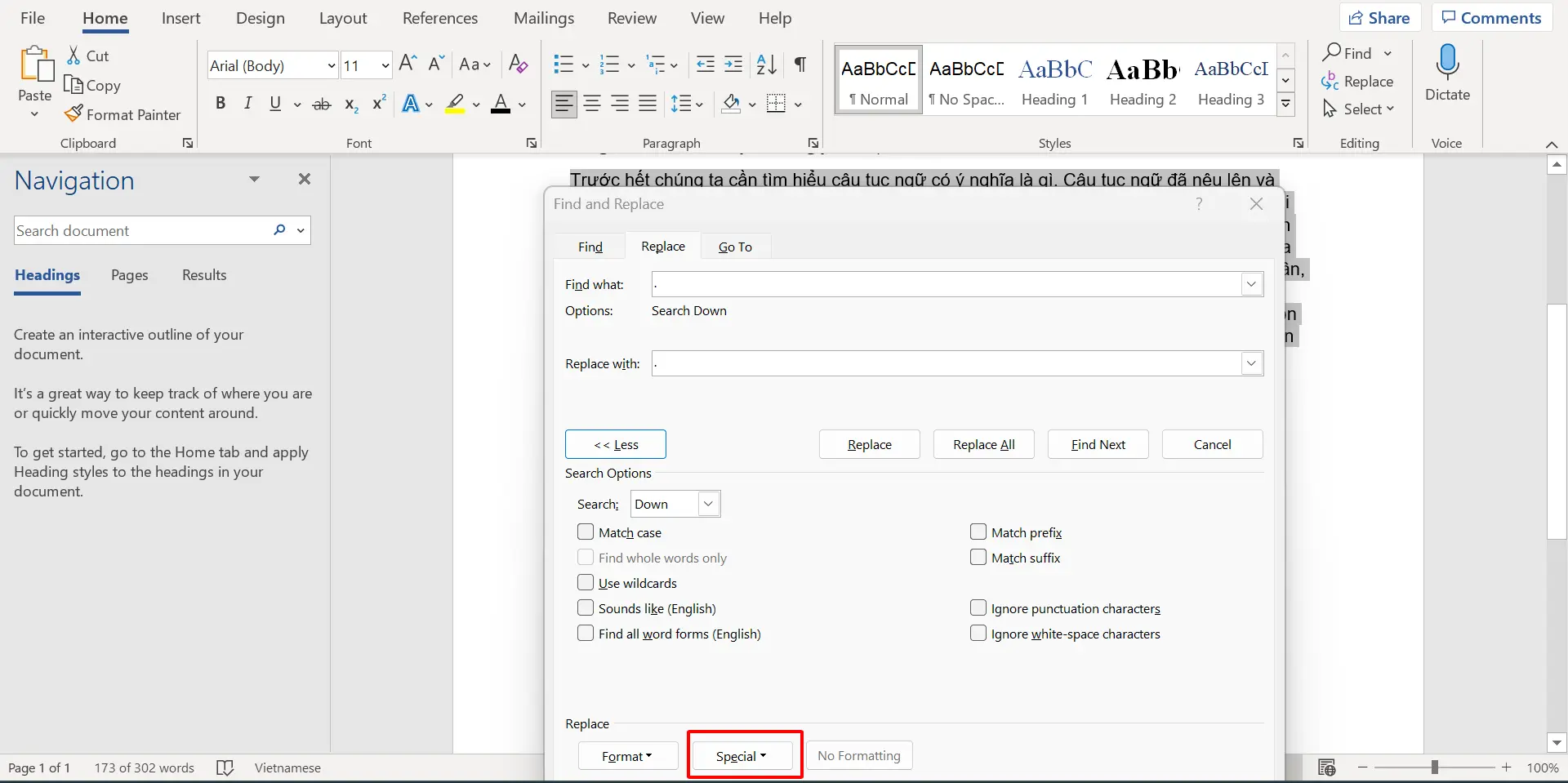Check Ignore white-space characters
1568x783 pixels.
pyautogui.click(x=978, y=634)
